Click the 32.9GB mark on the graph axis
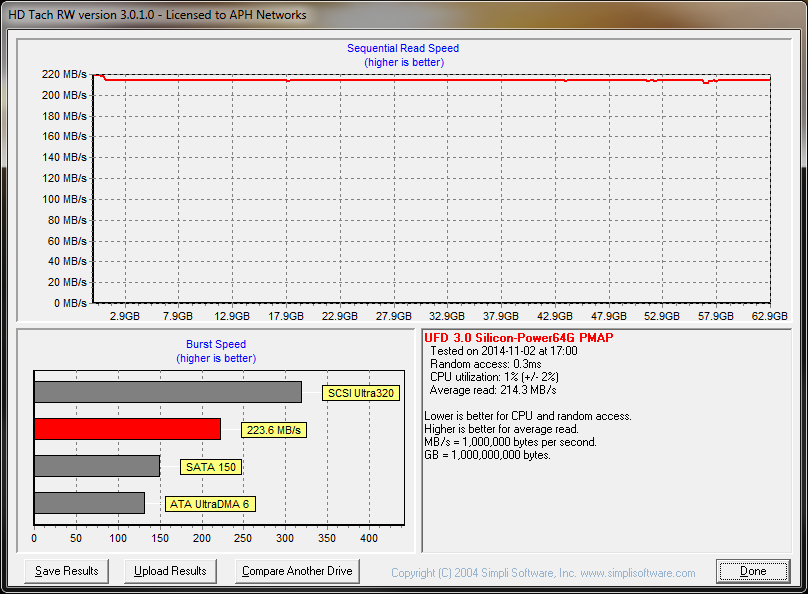The image size is (808, 594). pyautogui.click(x=448, y=316)
